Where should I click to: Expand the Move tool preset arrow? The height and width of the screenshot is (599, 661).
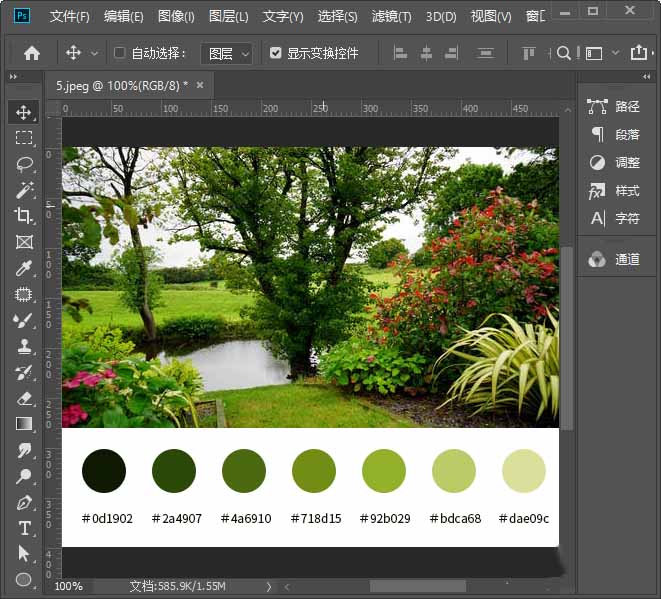pos(94,54)
